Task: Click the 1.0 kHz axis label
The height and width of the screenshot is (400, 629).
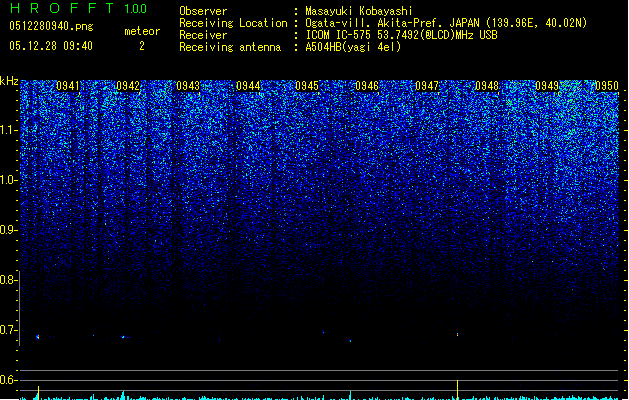Action: click(8, 180)
